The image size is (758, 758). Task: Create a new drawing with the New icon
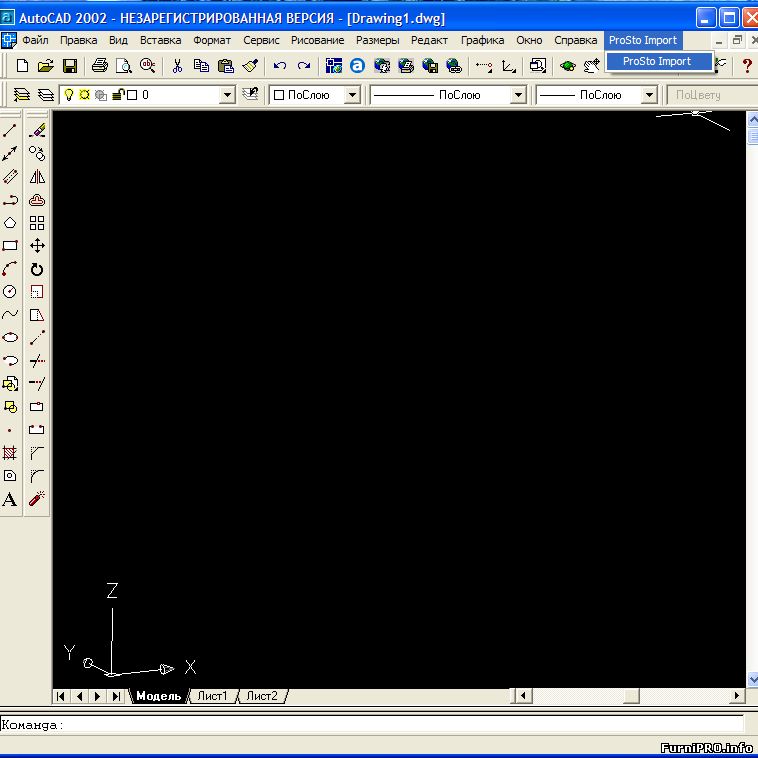[22, 65]
